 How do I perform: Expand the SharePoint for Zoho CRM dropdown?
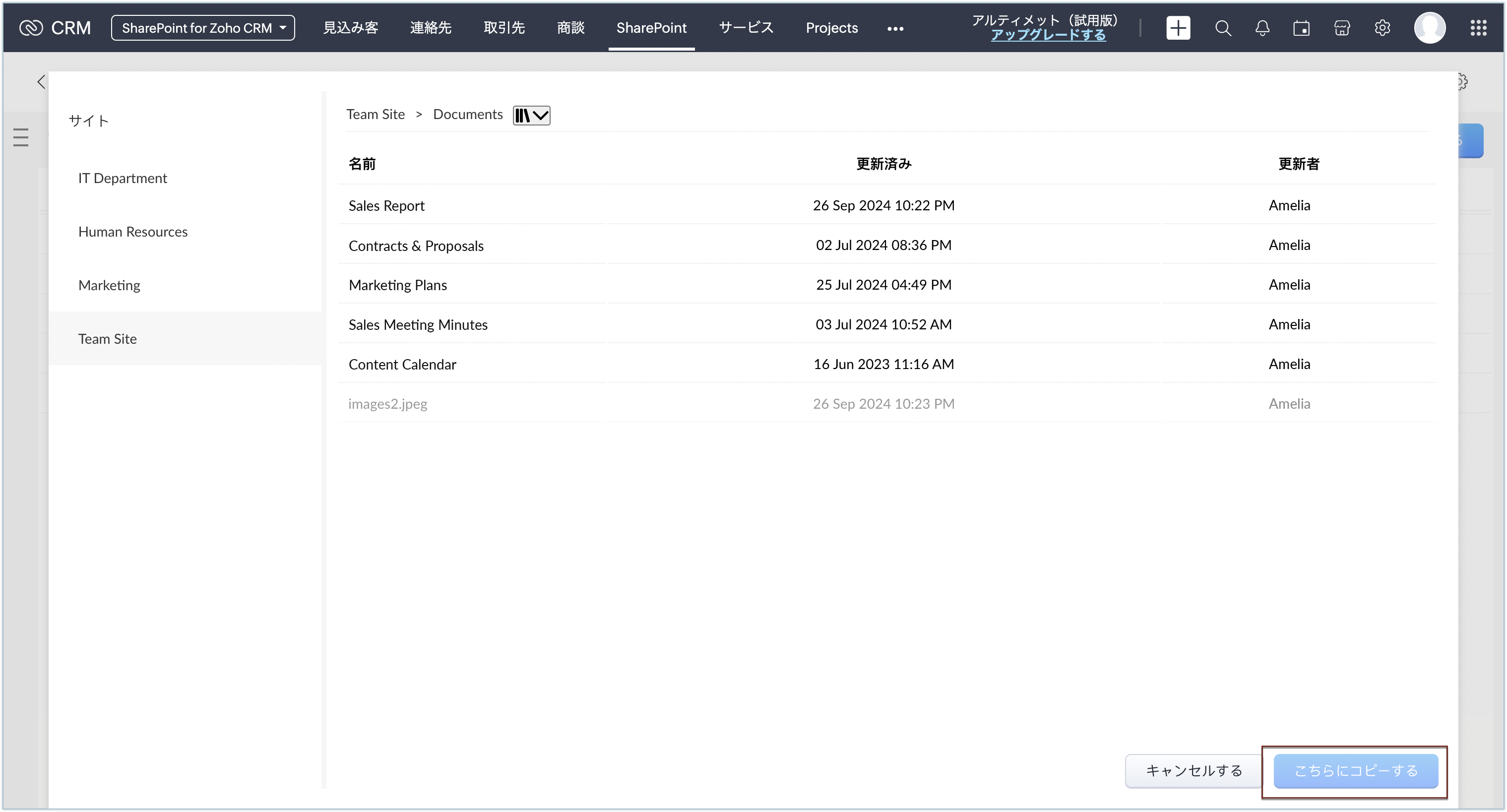203,27
